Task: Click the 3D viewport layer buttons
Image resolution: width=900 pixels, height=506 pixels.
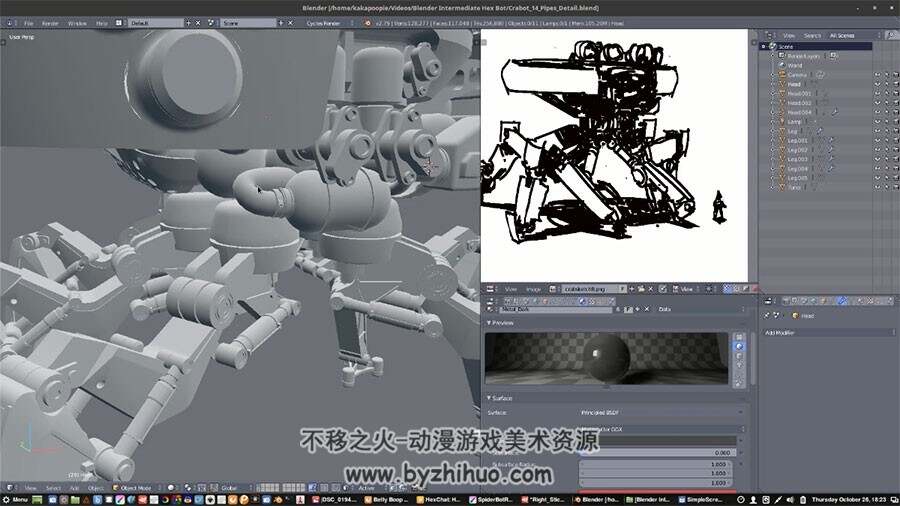Action: click(281, 488)
